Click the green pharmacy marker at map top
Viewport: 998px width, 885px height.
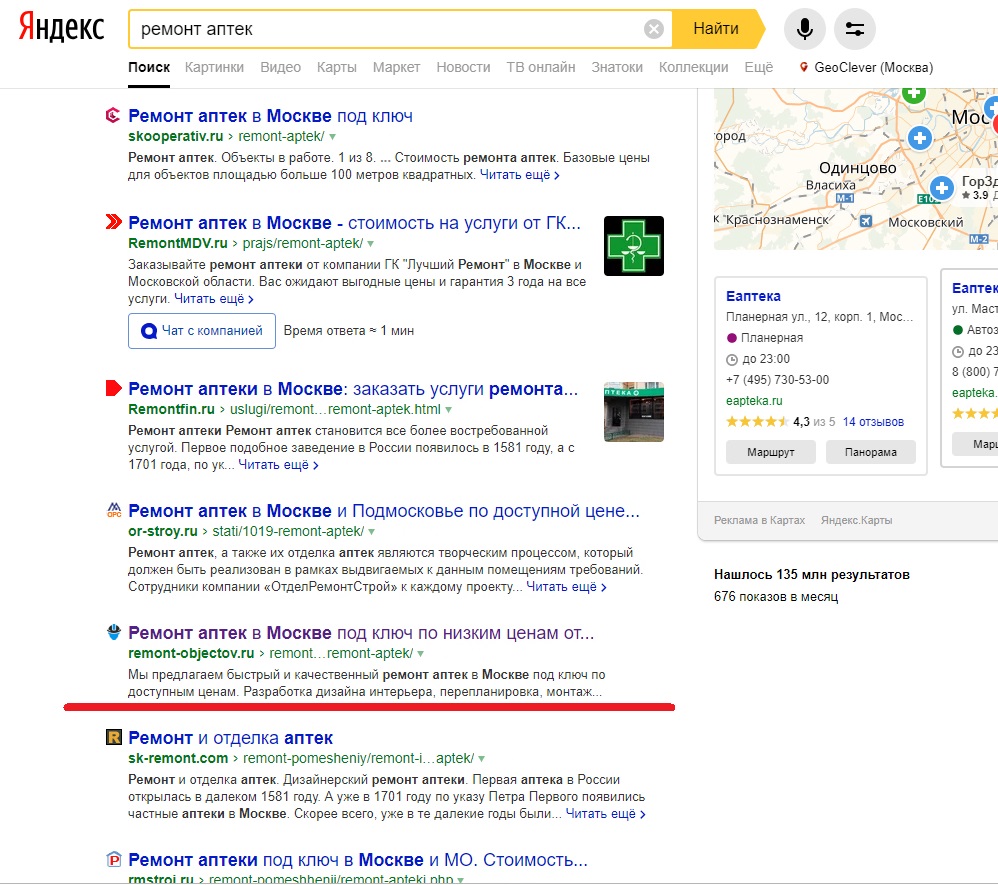coord(914,94)
